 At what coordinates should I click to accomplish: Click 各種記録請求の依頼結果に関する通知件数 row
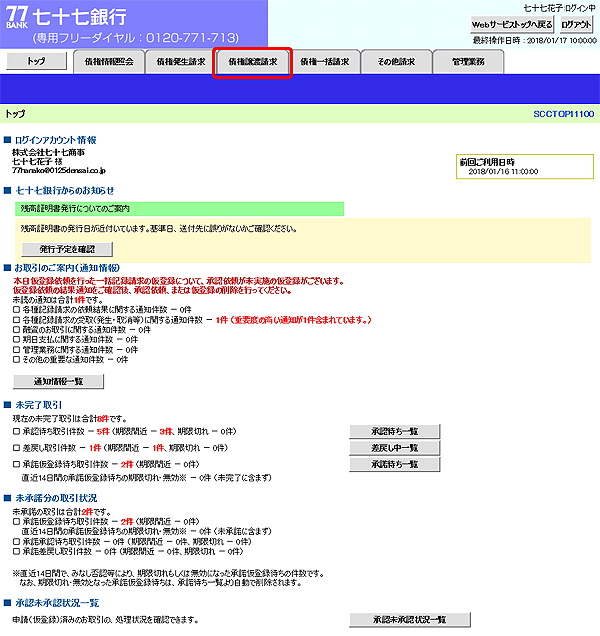[102, 309]
